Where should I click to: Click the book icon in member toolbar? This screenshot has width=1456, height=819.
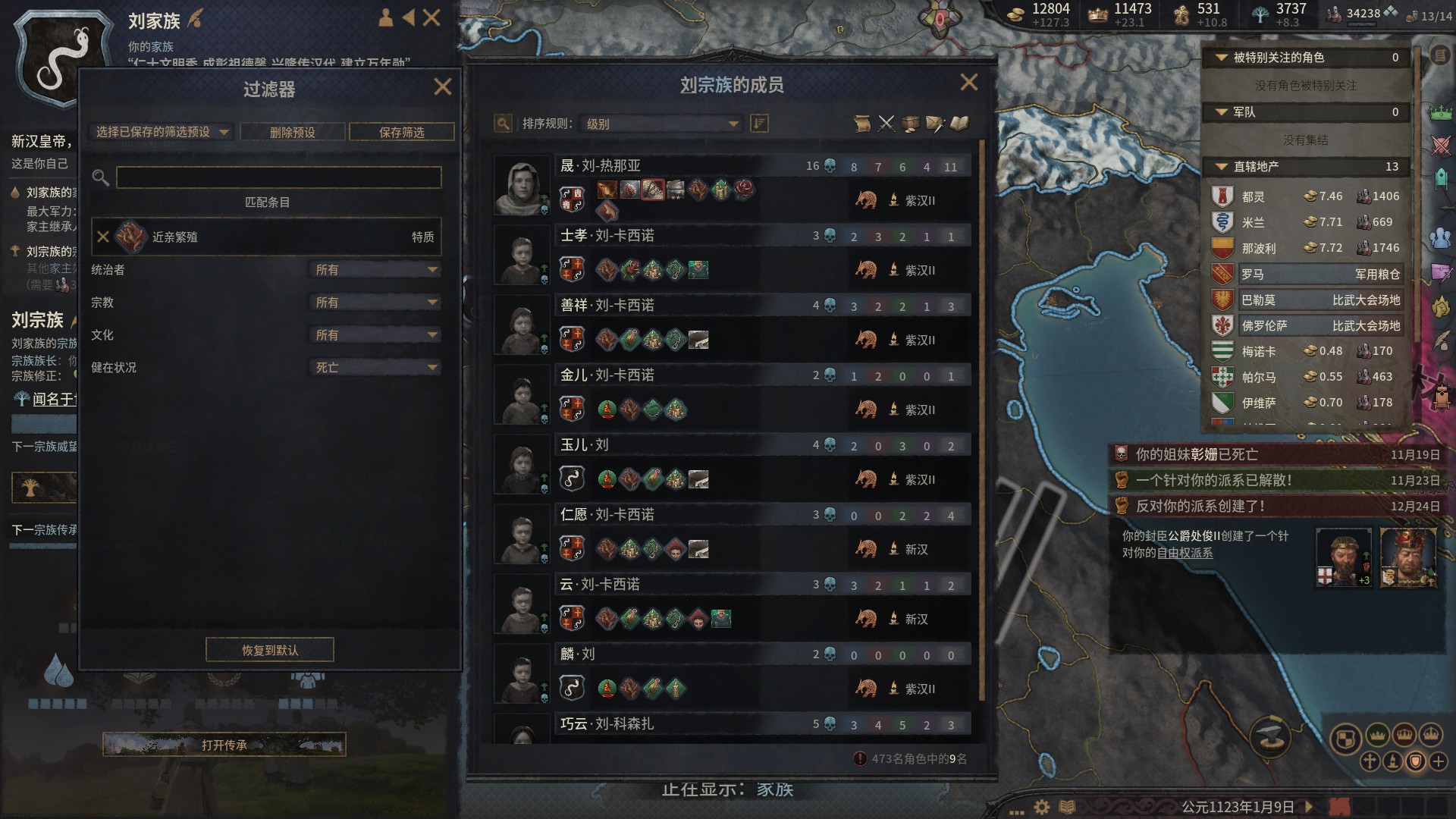pos(959,124)
